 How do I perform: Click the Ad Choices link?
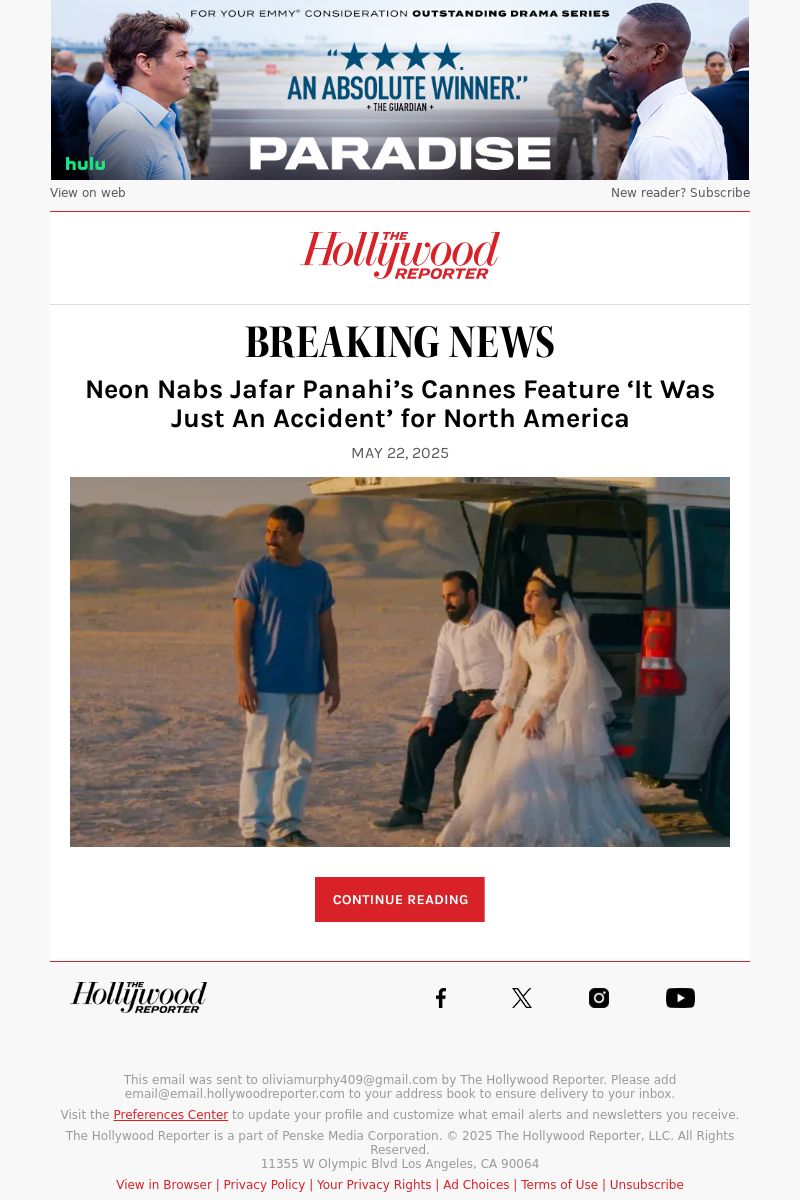tap(476, 1185)
